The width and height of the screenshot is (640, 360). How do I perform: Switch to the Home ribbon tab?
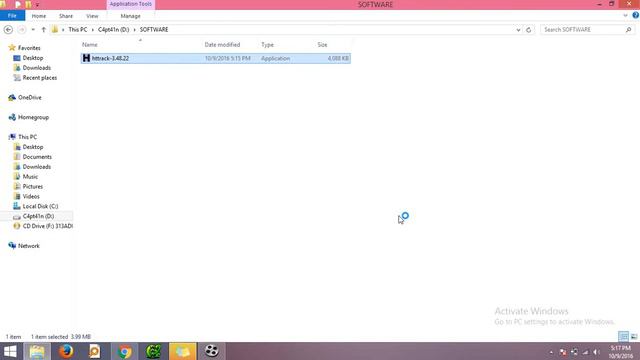[39, 16]
